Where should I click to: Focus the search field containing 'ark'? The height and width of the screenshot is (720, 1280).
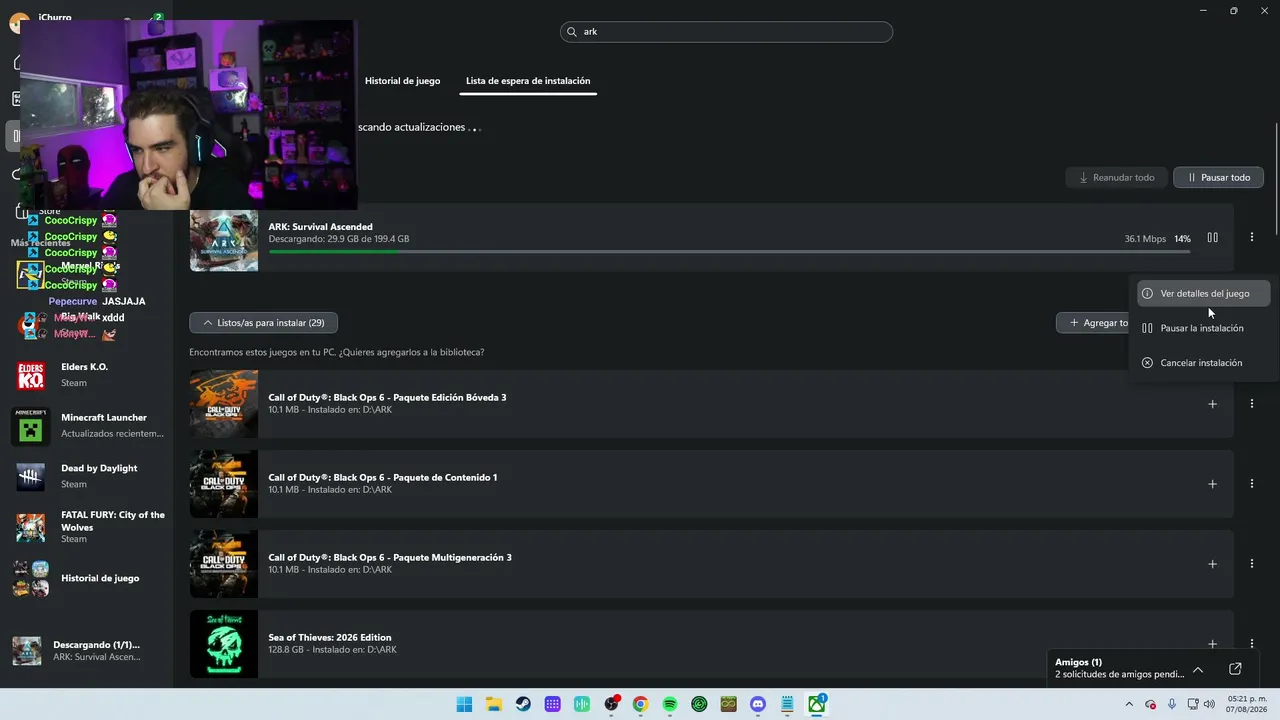click(726, 32)
